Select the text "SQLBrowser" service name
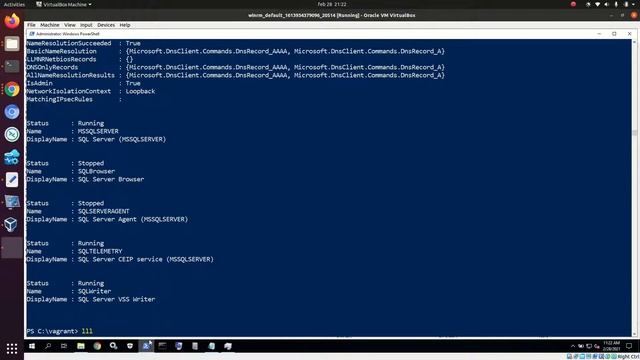 (96, 171)
